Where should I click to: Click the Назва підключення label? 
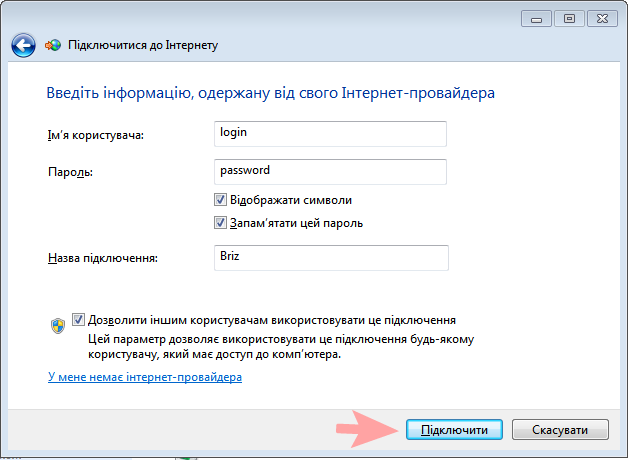pos(103,258)
